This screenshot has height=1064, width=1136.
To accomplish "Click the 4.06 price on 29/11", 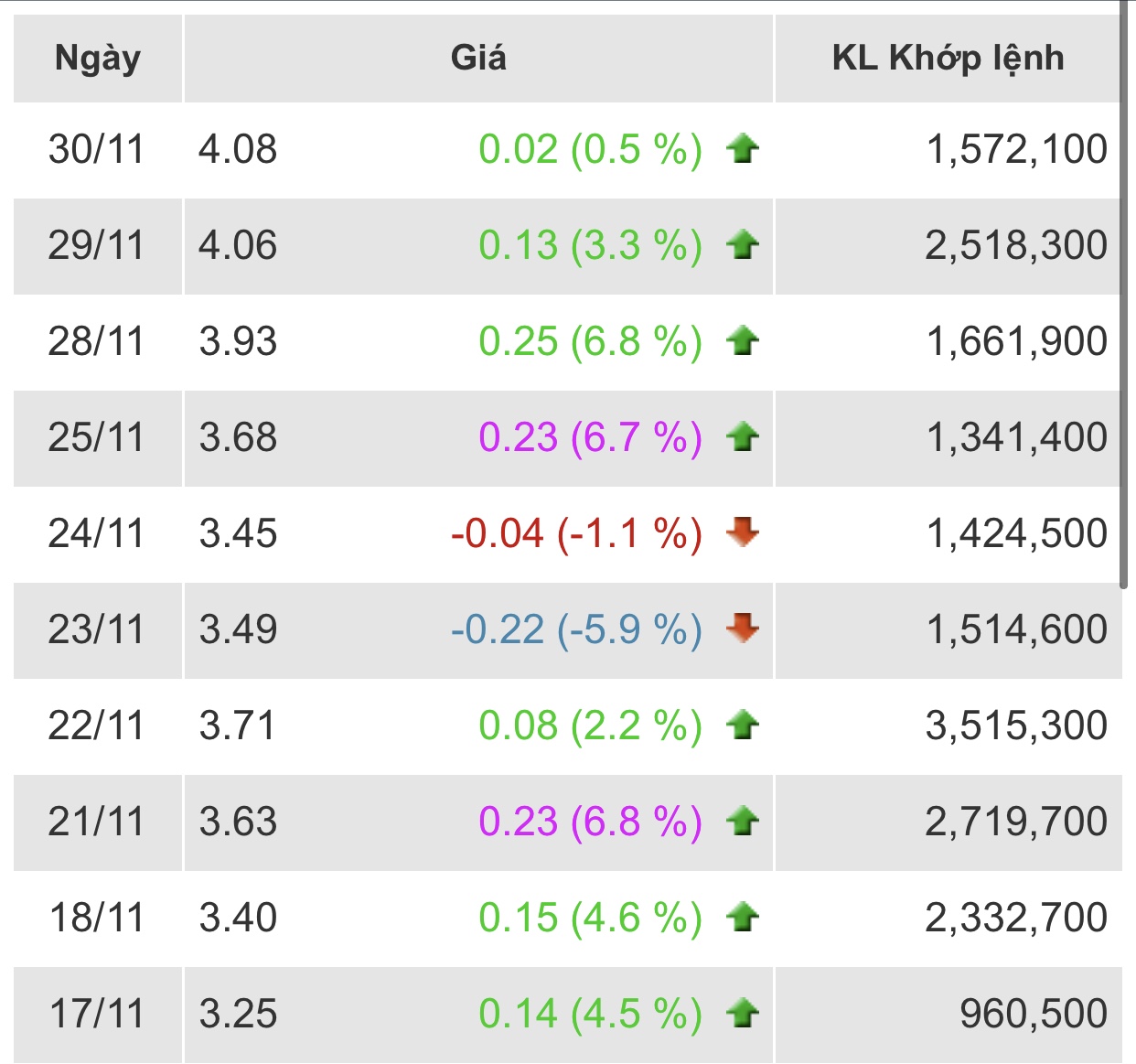I will point(238,245).
